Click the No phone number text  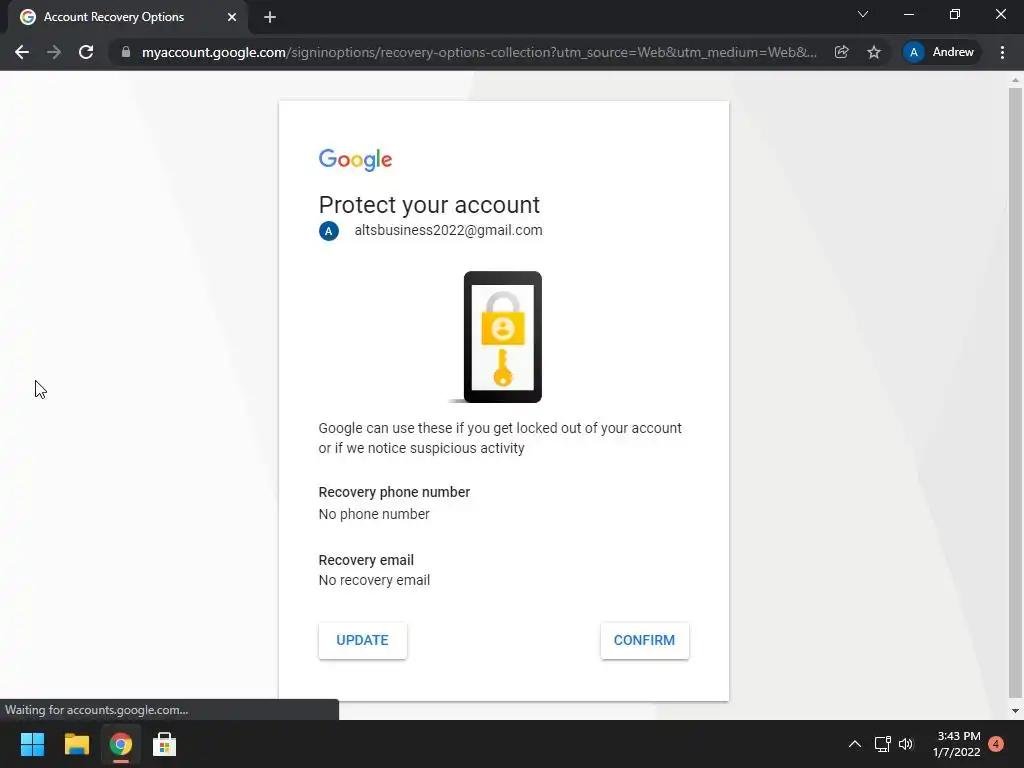point(374,515)
